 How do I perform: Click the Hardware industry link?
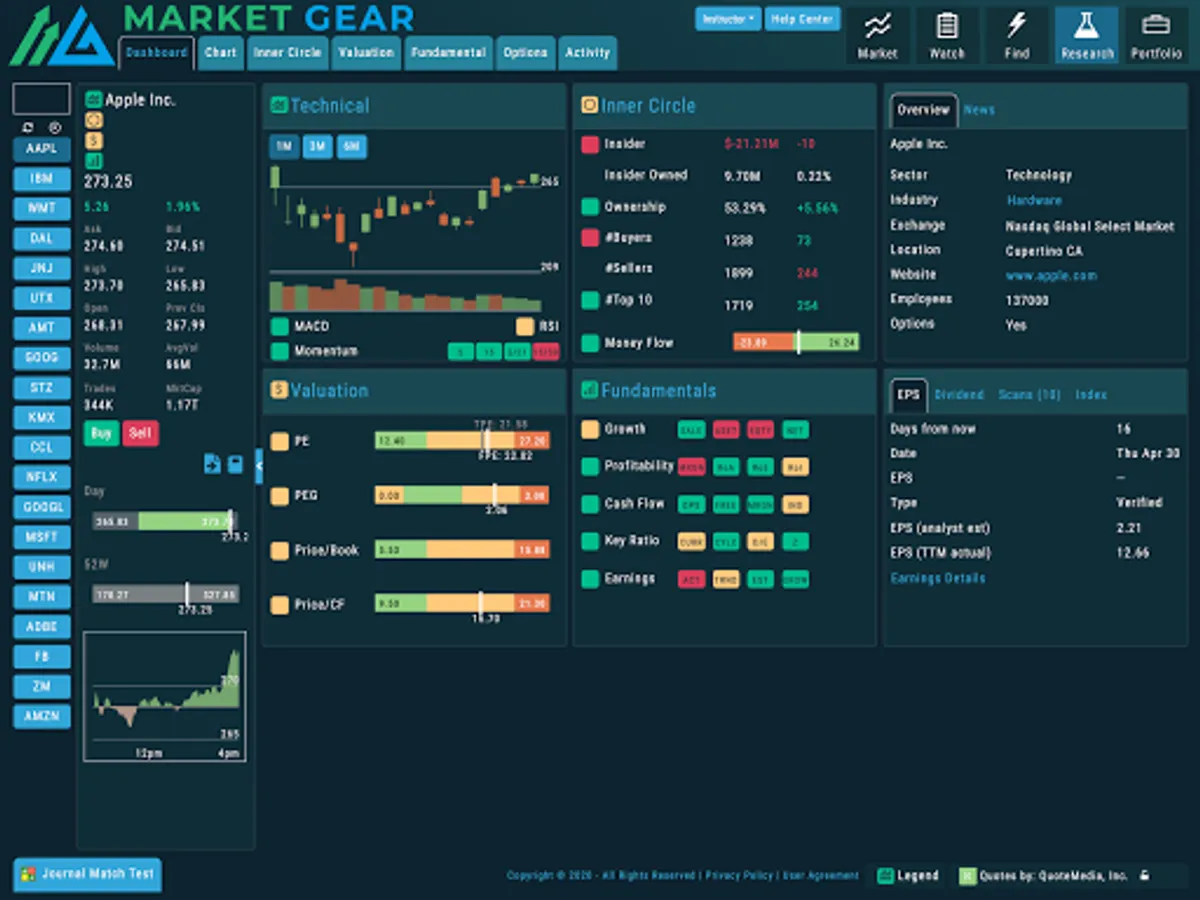tap(1034, 200)
